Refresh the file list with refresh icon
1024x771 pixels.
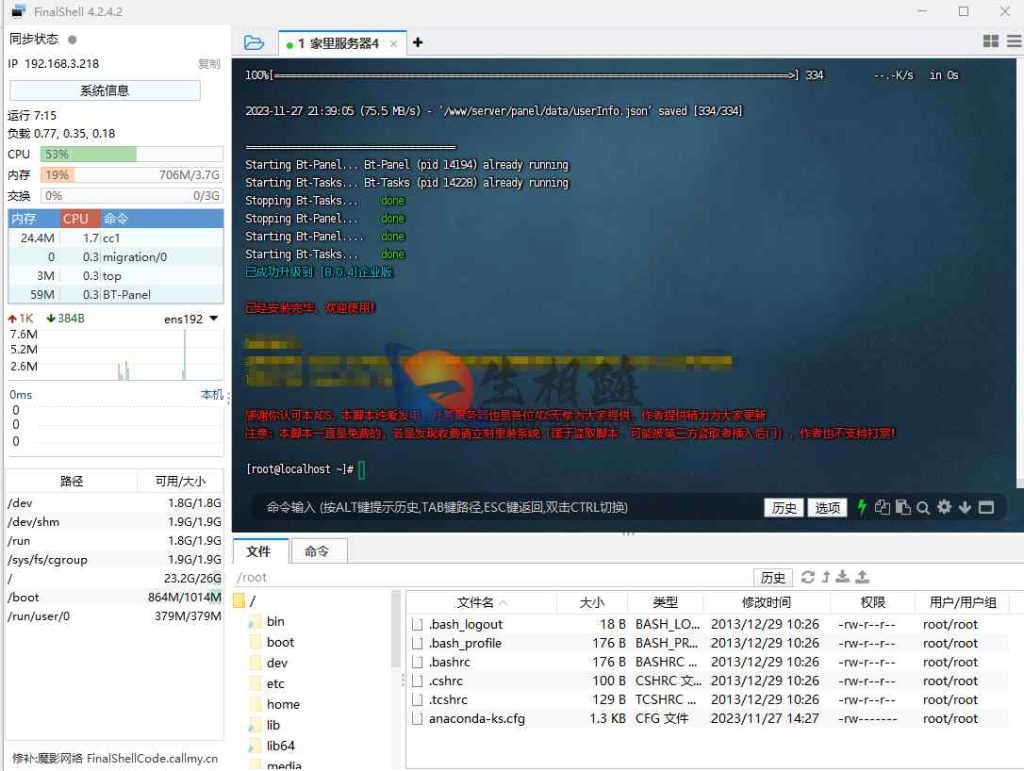[x=808, y=577]
